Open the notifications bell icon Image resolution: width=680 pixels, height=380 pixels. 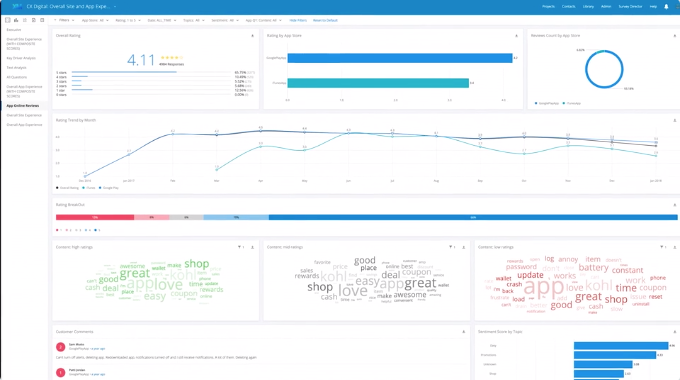666,7
